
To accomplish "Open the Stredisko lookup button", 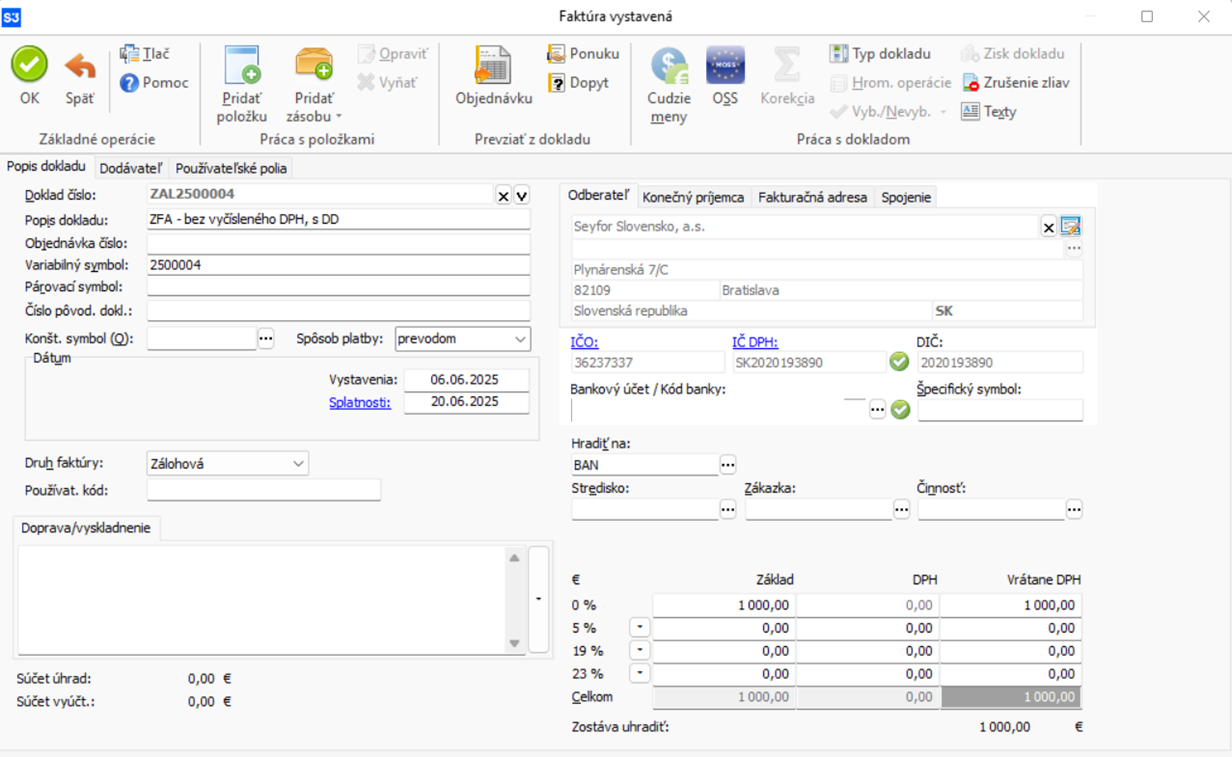I will click(728, 509).
